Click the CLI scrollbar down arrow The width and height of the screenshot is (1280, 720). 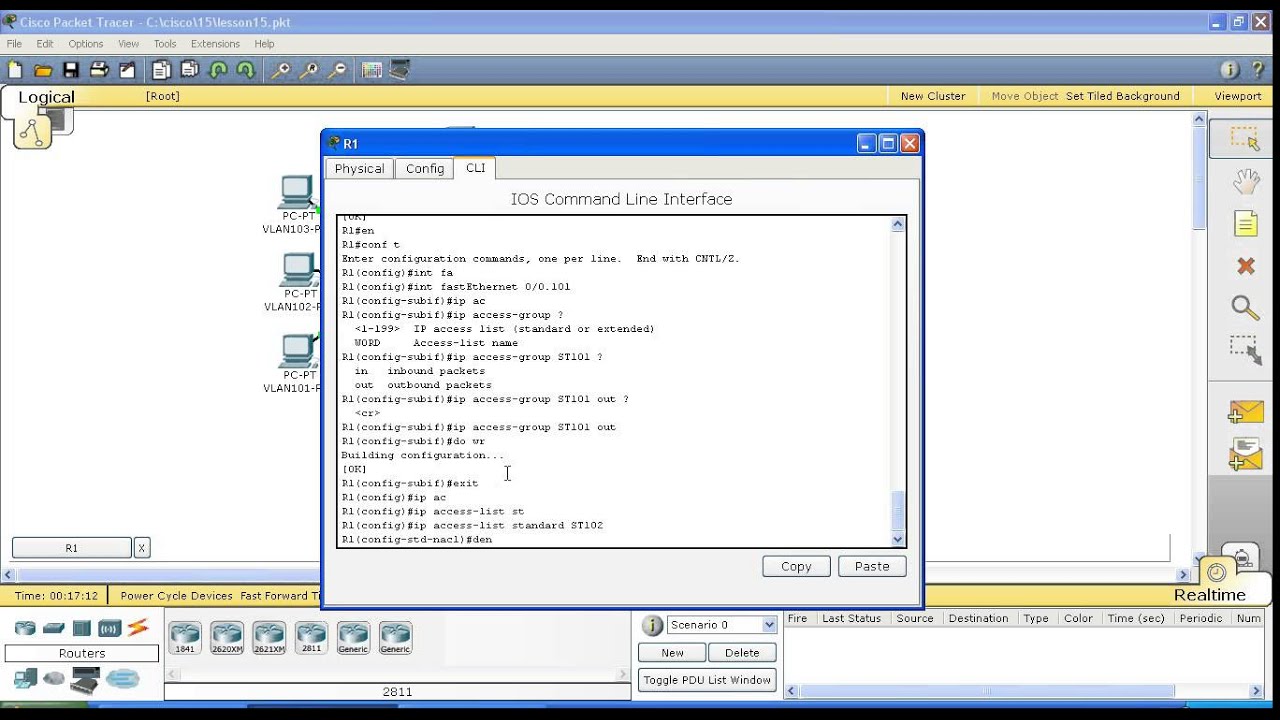[897, 539]
